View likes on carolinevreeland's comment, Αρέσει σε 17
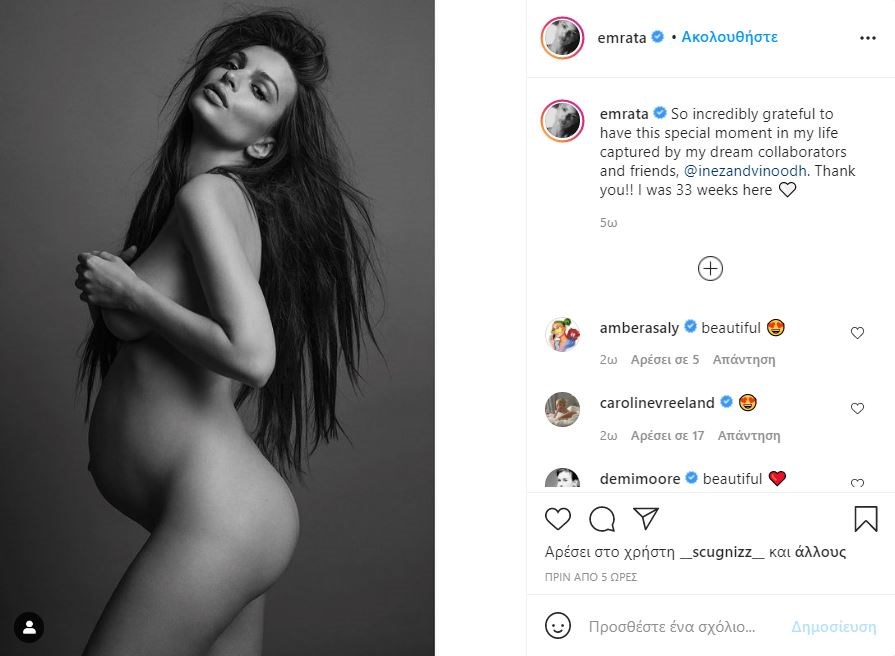Viewport: 895px width, 656px height. click(x=667, y=436)
